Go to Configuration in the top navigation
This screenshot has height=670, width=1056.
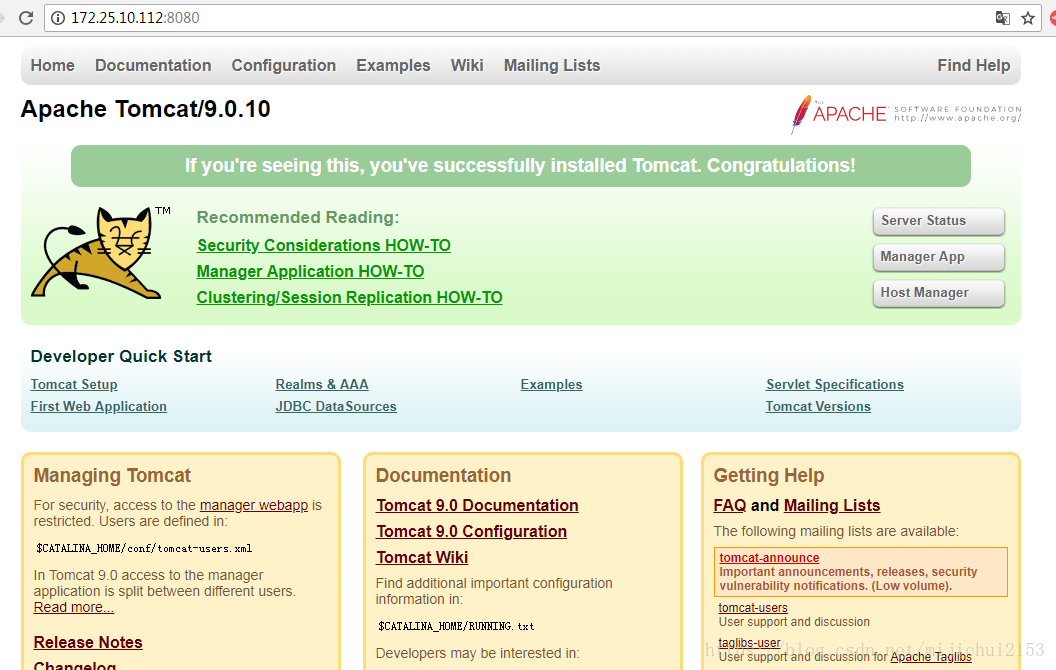pos(284,65)
